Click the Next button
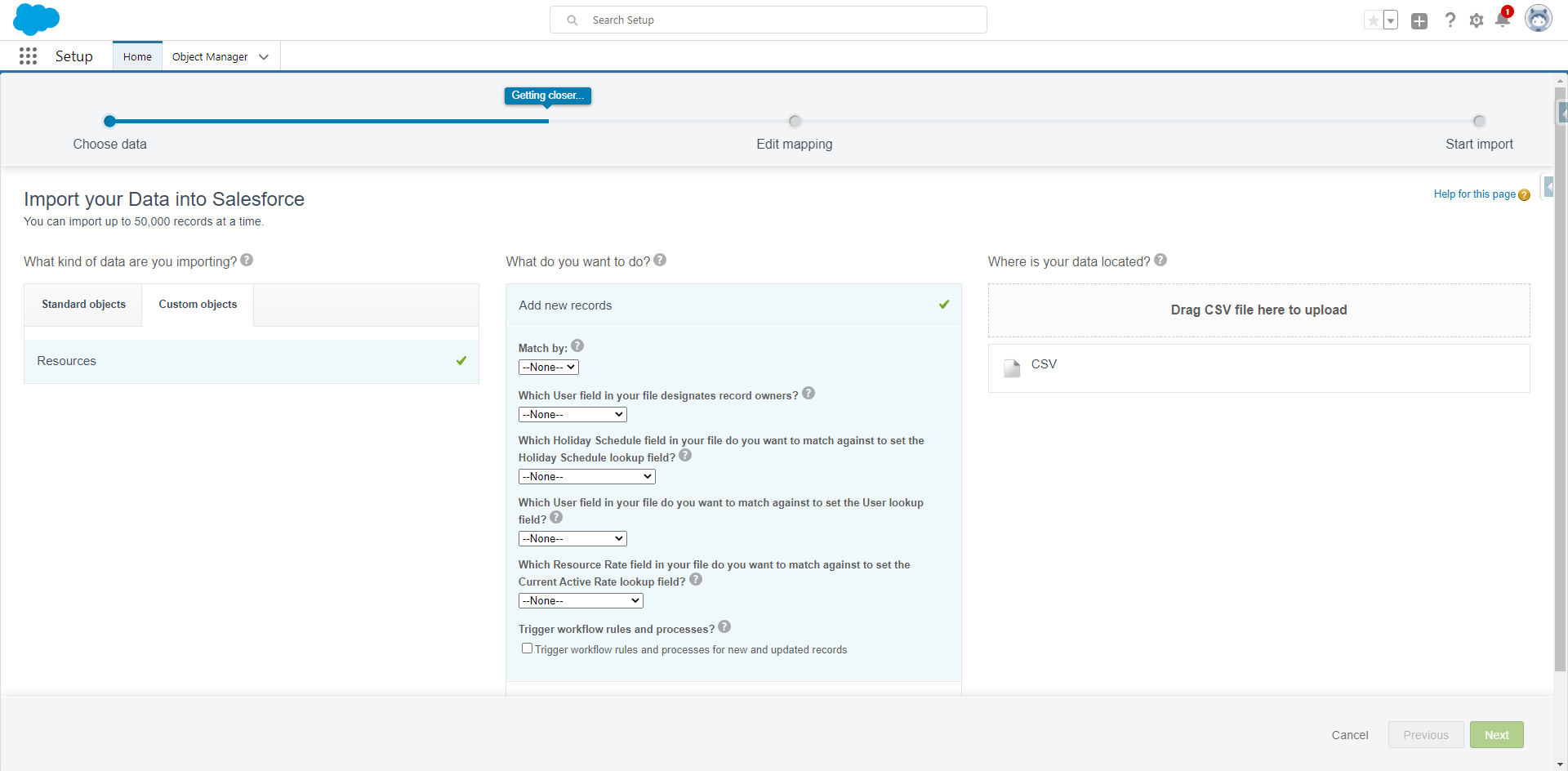Image resolution: width=1568 pixels, height=771 pixels. click(1497, 735)
